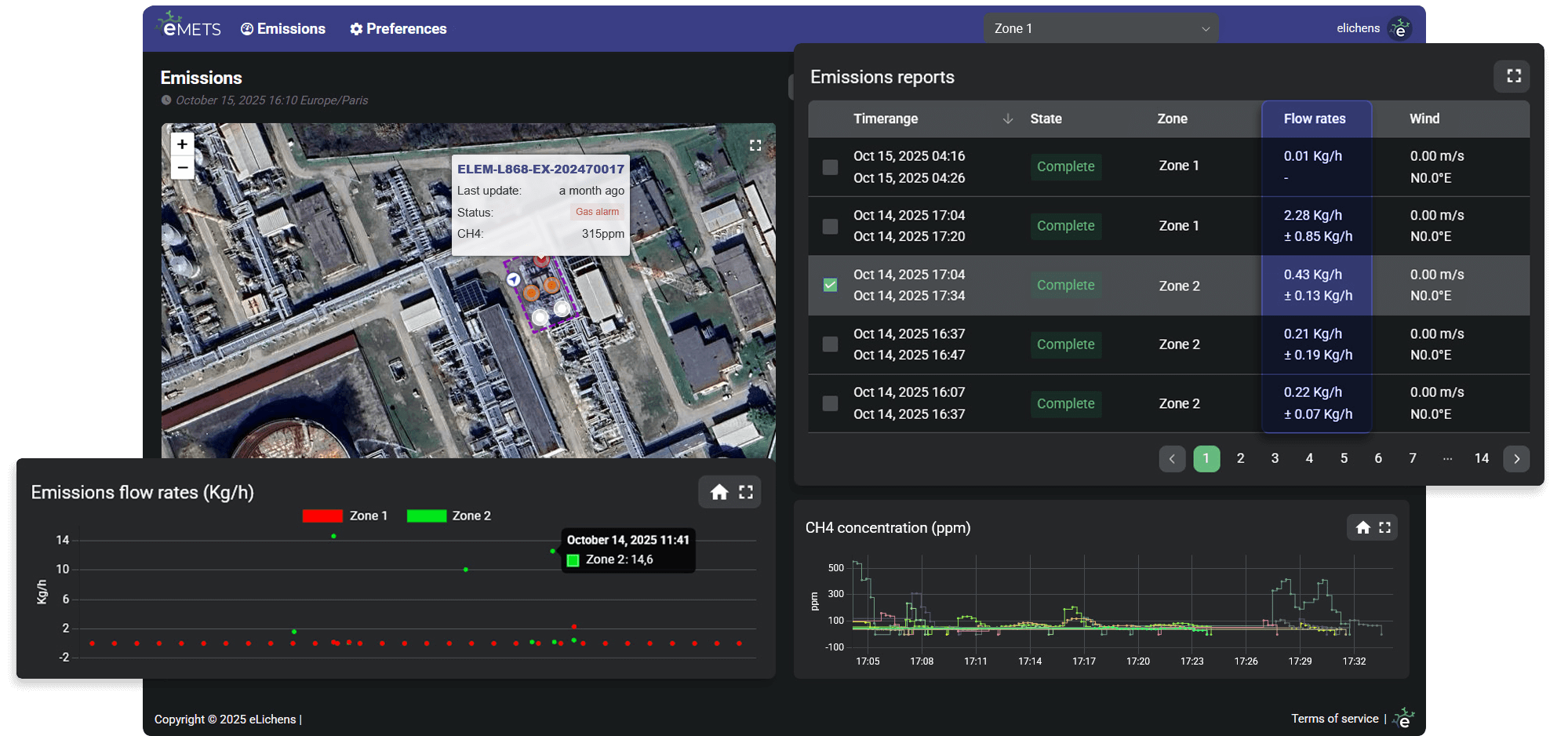Expand the emissions map to fullscreen
This screenshot has width=1568, height=736.
(x=755, y=144)
